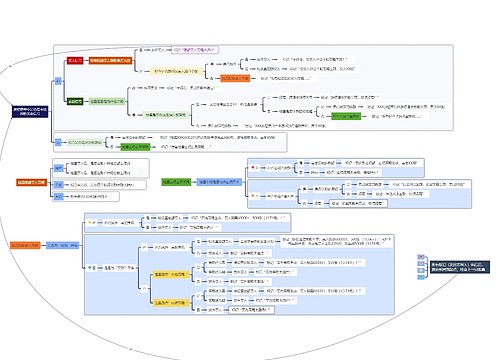Select the orange subtopic in the top-right branch
The width and height of the screenshot is (500, 360).
(x=235, y=78)
